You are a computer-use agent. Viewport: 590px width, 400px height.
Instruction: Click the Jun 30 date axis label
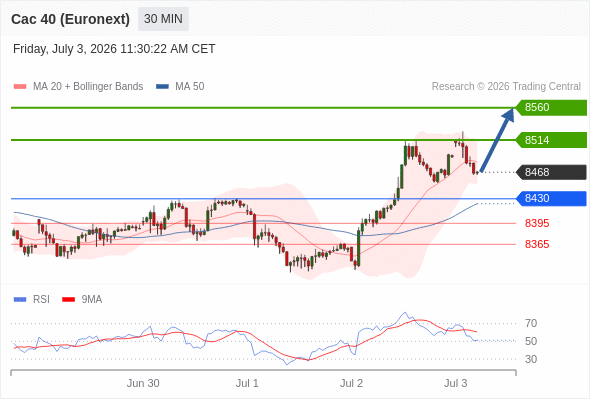143,383
